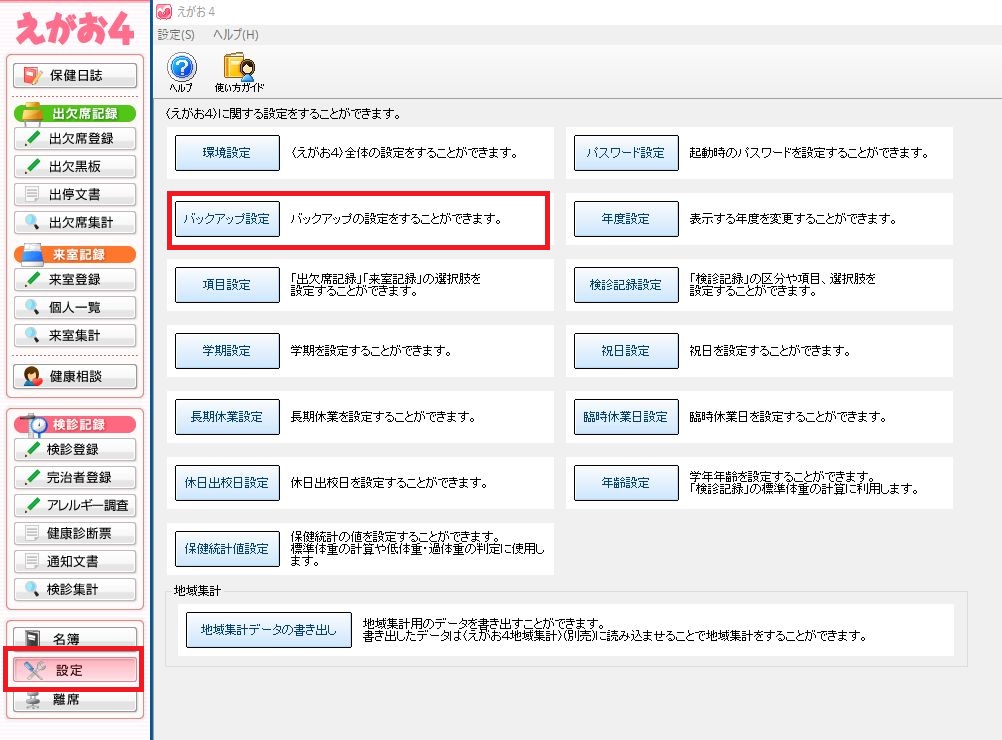The image size is (1002, 740).
Task: Open 来室集計 in the sidebar
Action: click(x=75, y=336)
